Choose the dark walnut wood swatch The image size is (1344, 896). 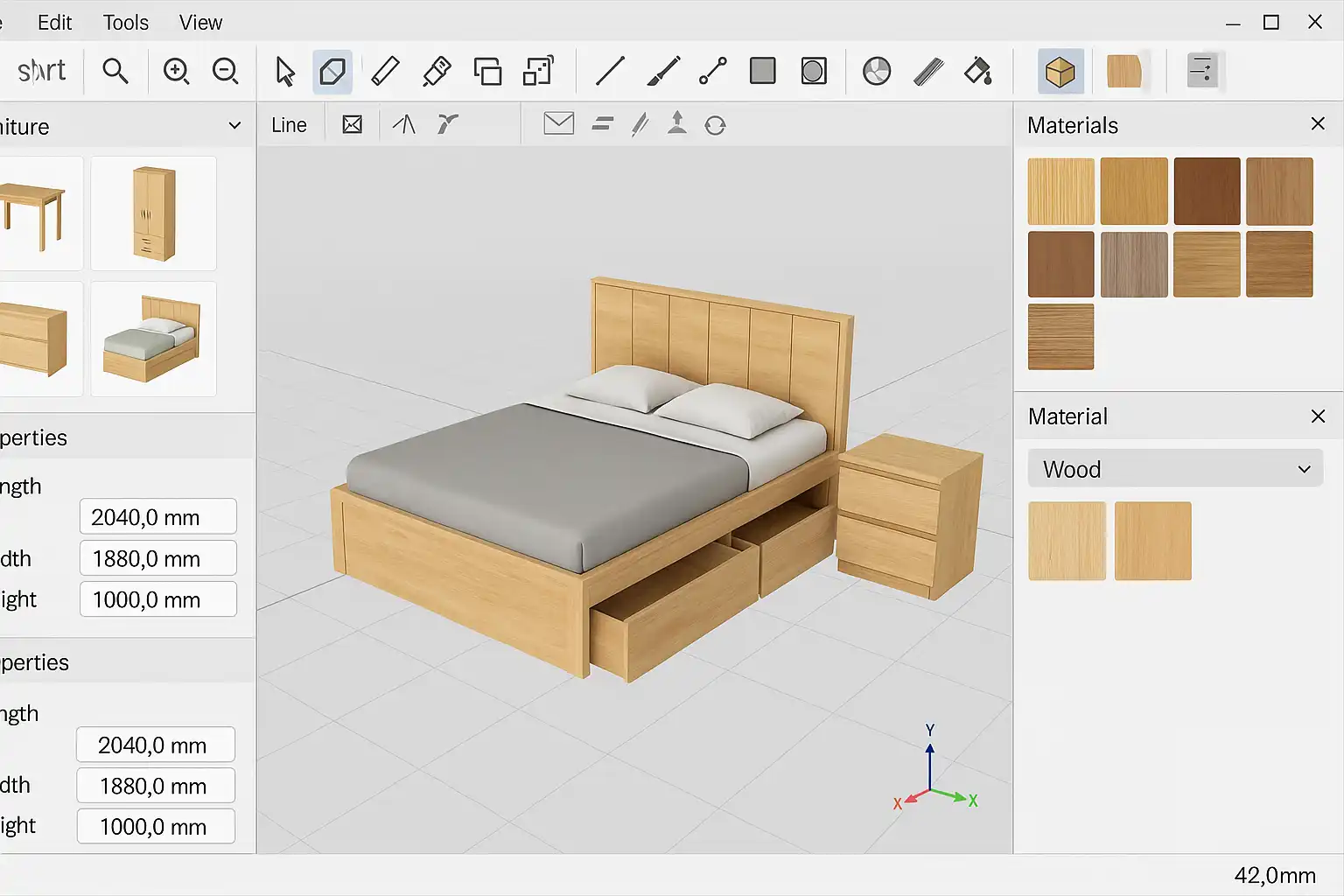[x=1207, y=191]
